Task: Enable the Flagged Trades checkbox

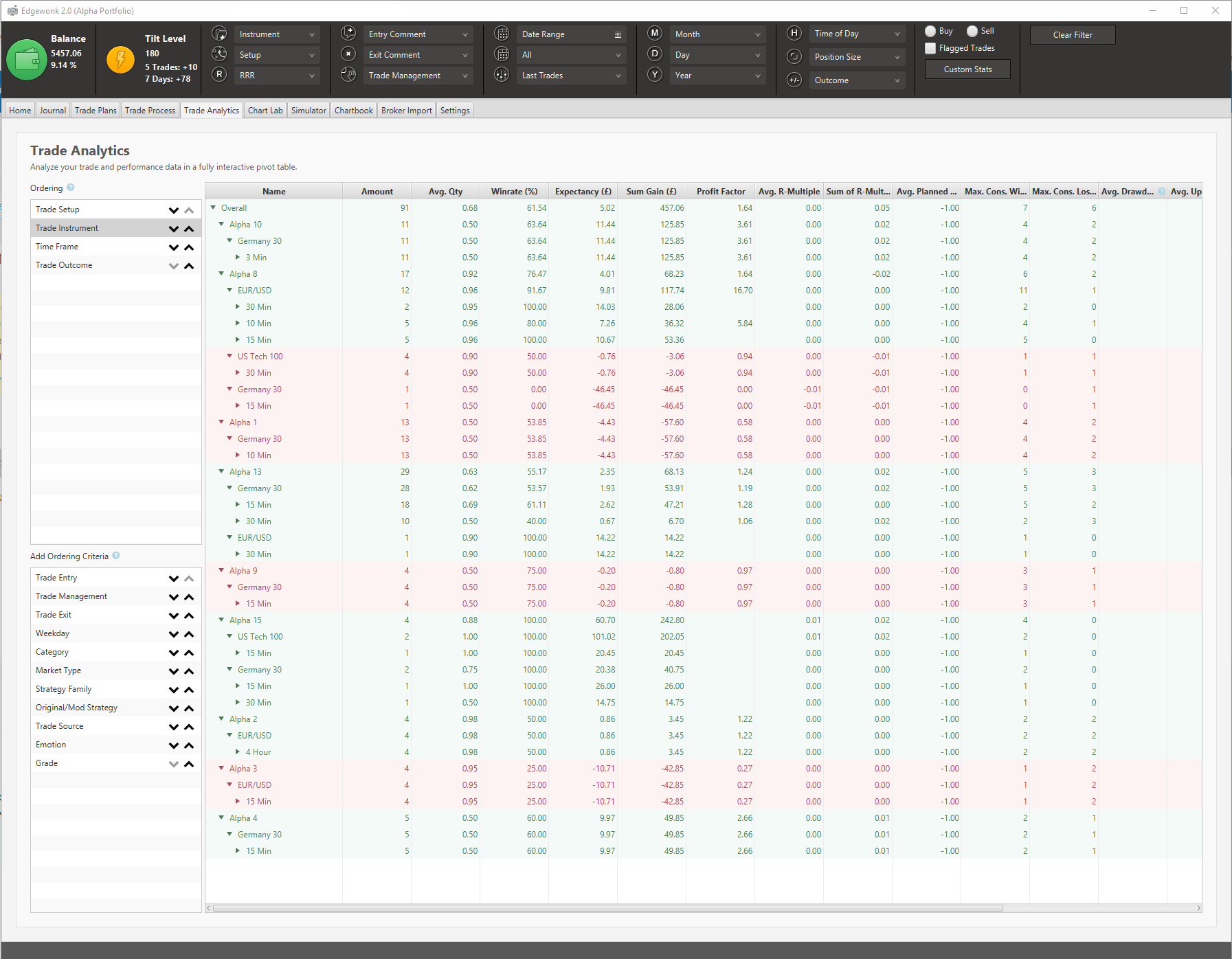Action: tap(930, 48)
